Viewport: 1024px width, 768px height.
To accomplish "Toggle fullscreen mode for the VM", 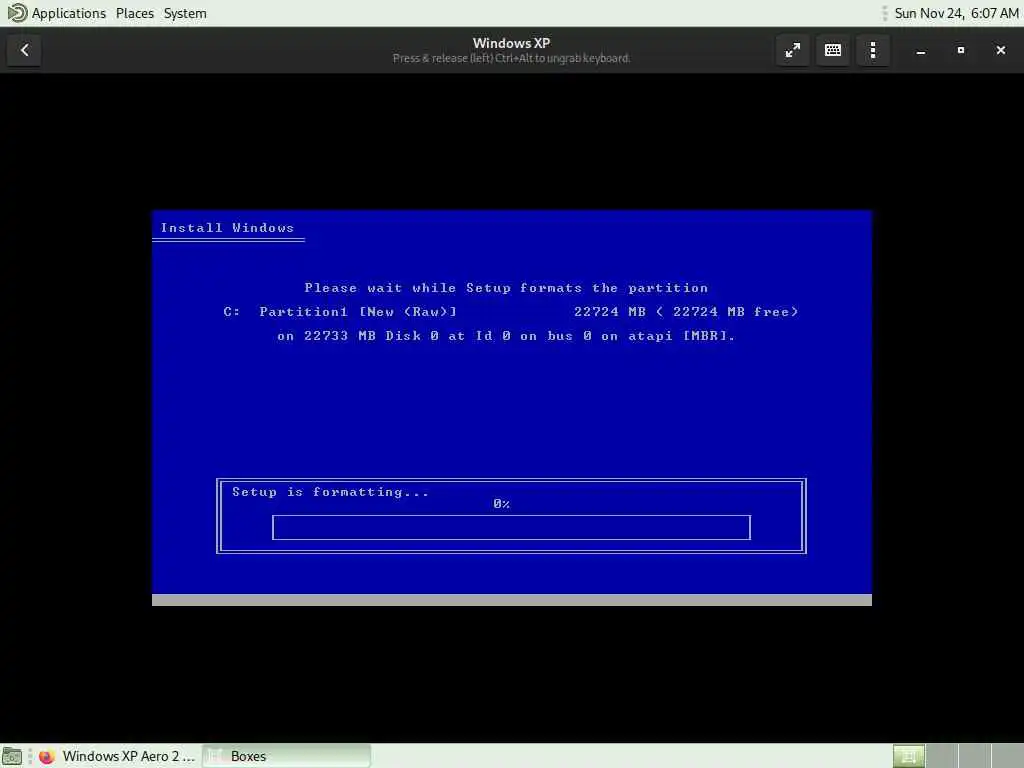I will [793, 50].
